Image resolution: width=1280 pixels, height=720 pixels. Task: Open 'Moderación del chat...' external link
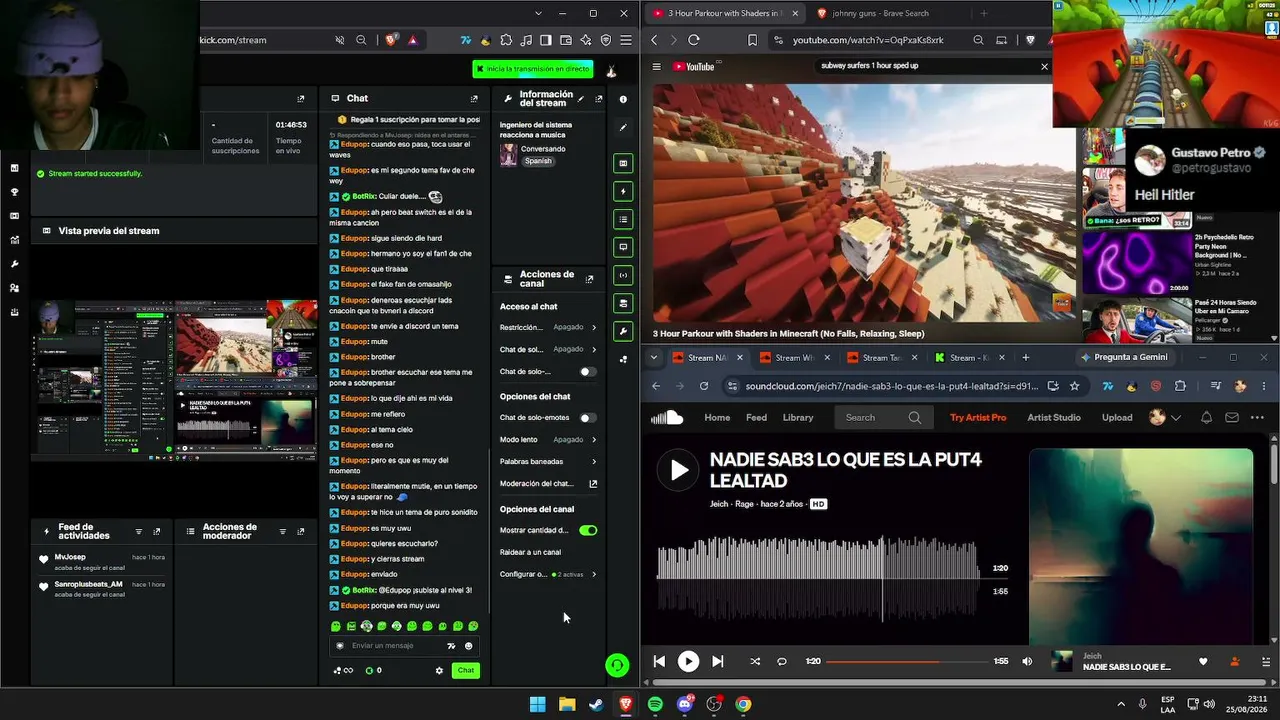tap(593, 484)
